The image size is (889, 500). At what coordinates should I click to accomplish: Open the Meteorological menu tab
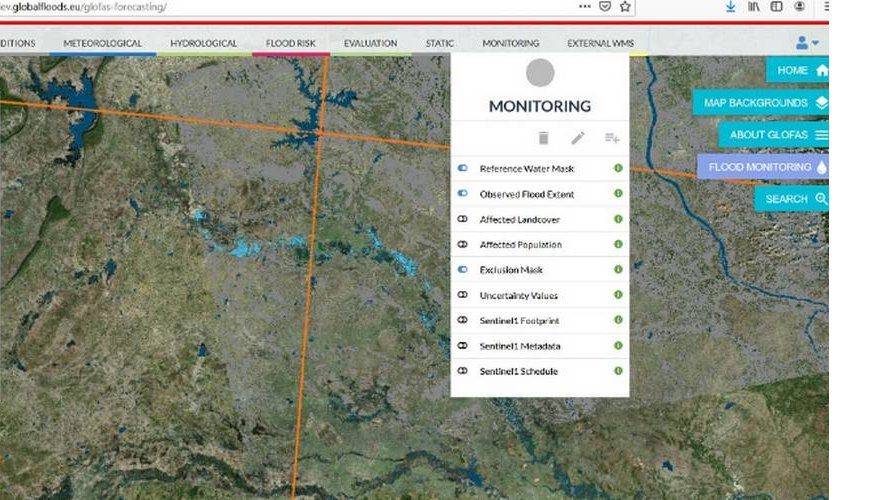103,43
